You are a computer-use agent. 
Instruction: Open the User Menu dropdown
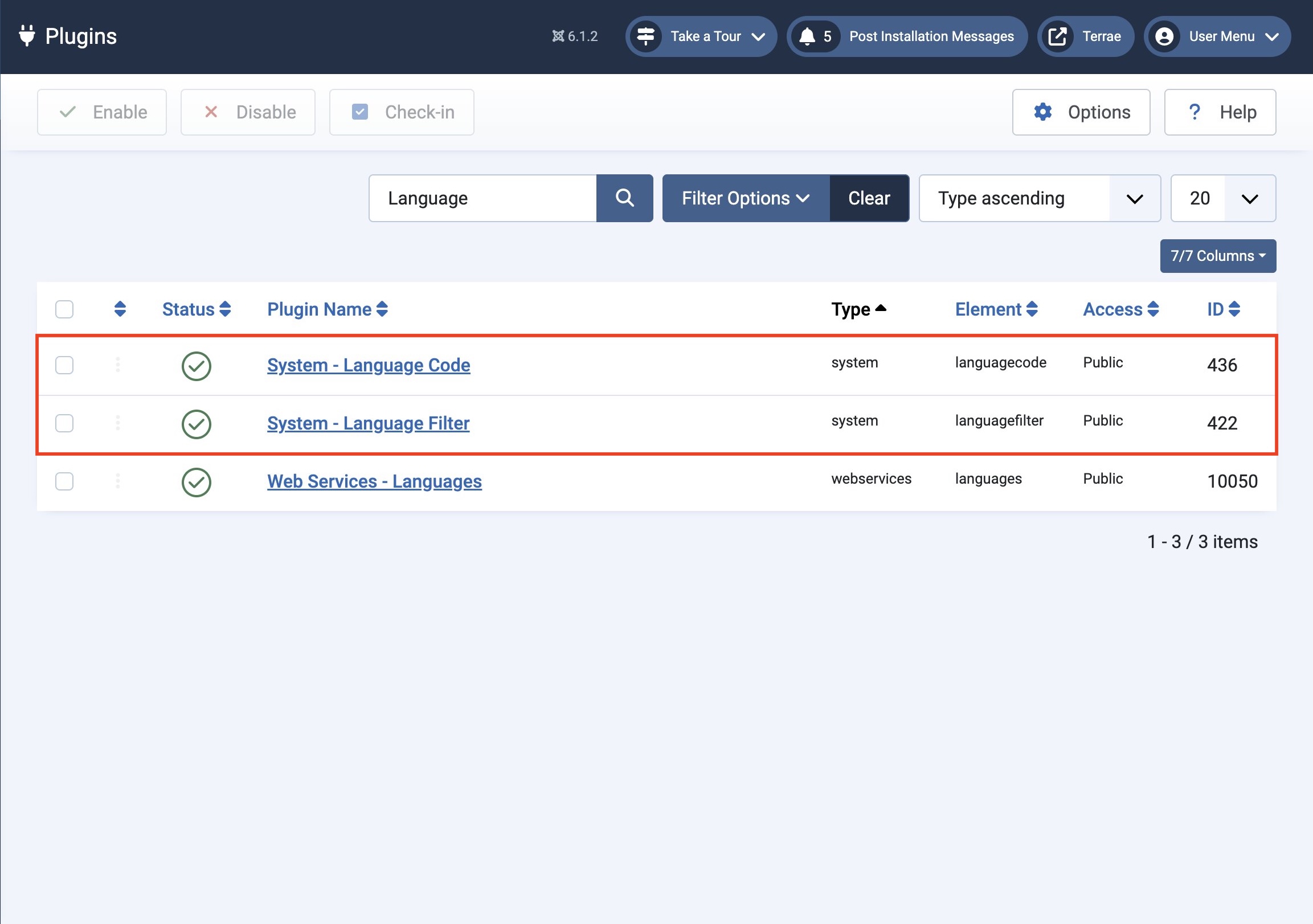[x=1217, y=36]
